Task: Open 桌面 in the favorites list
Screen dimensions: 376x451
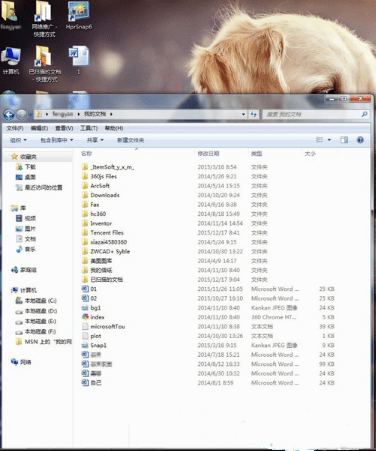Action: click(26, 177)
